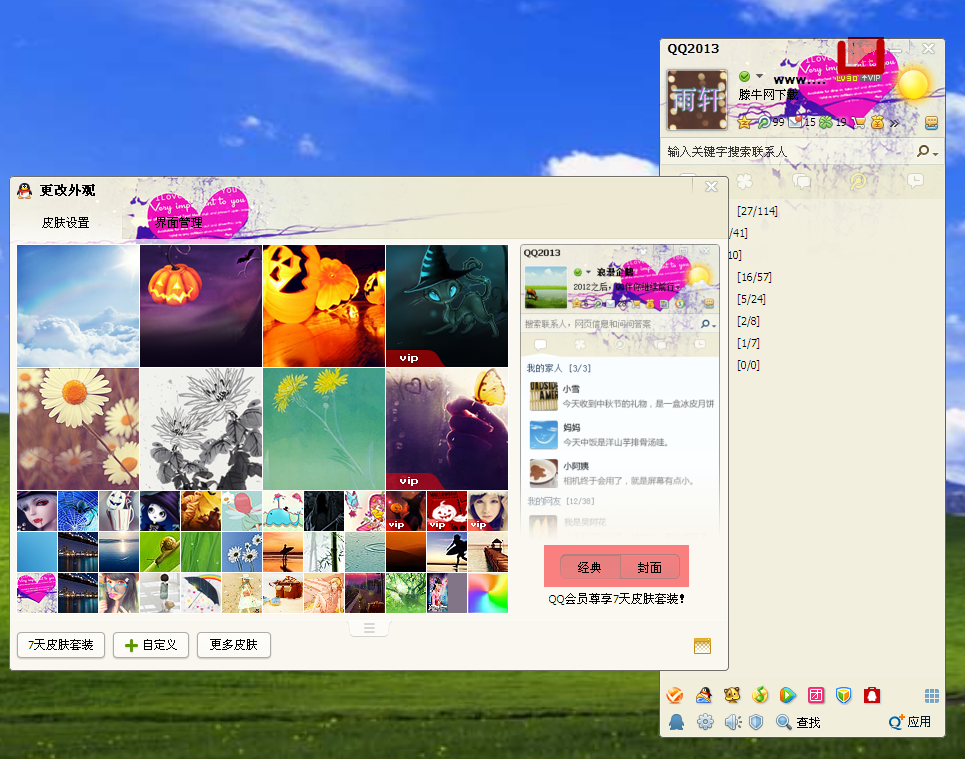Apply the ink-wash chrysanthemum skin
965x759 pixels.
coord(201,429)
